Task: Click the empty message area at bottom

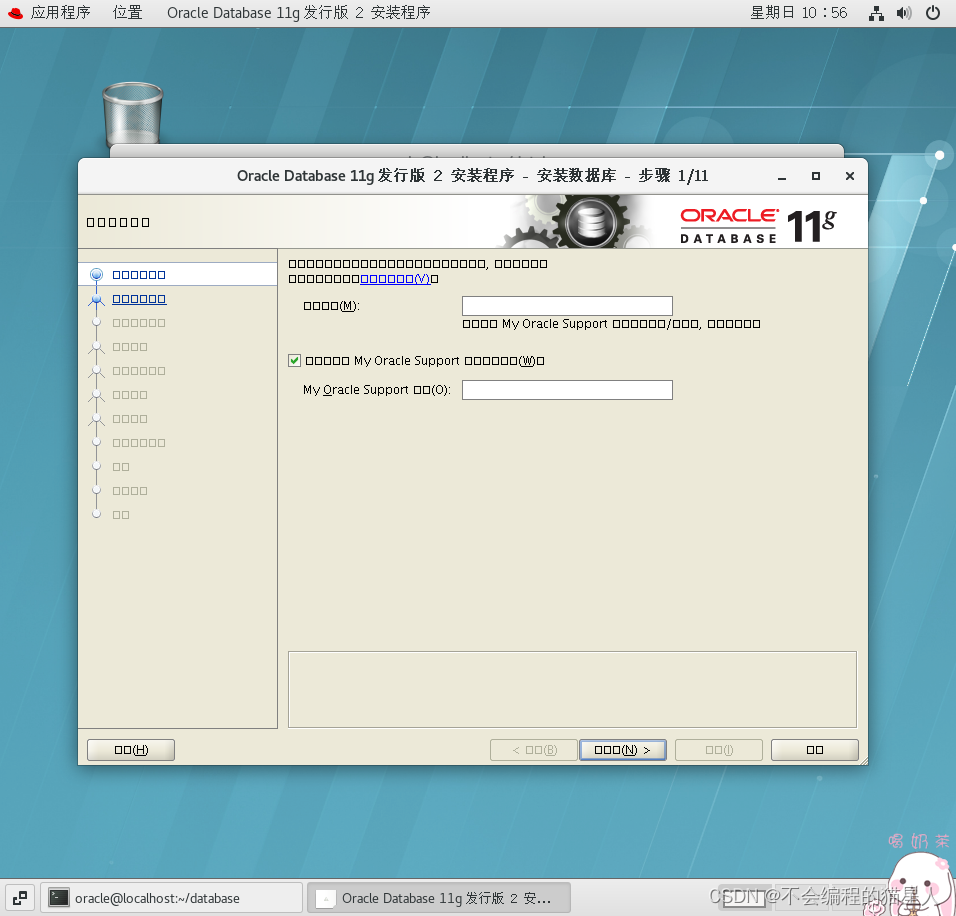Action: pos(572,689)
